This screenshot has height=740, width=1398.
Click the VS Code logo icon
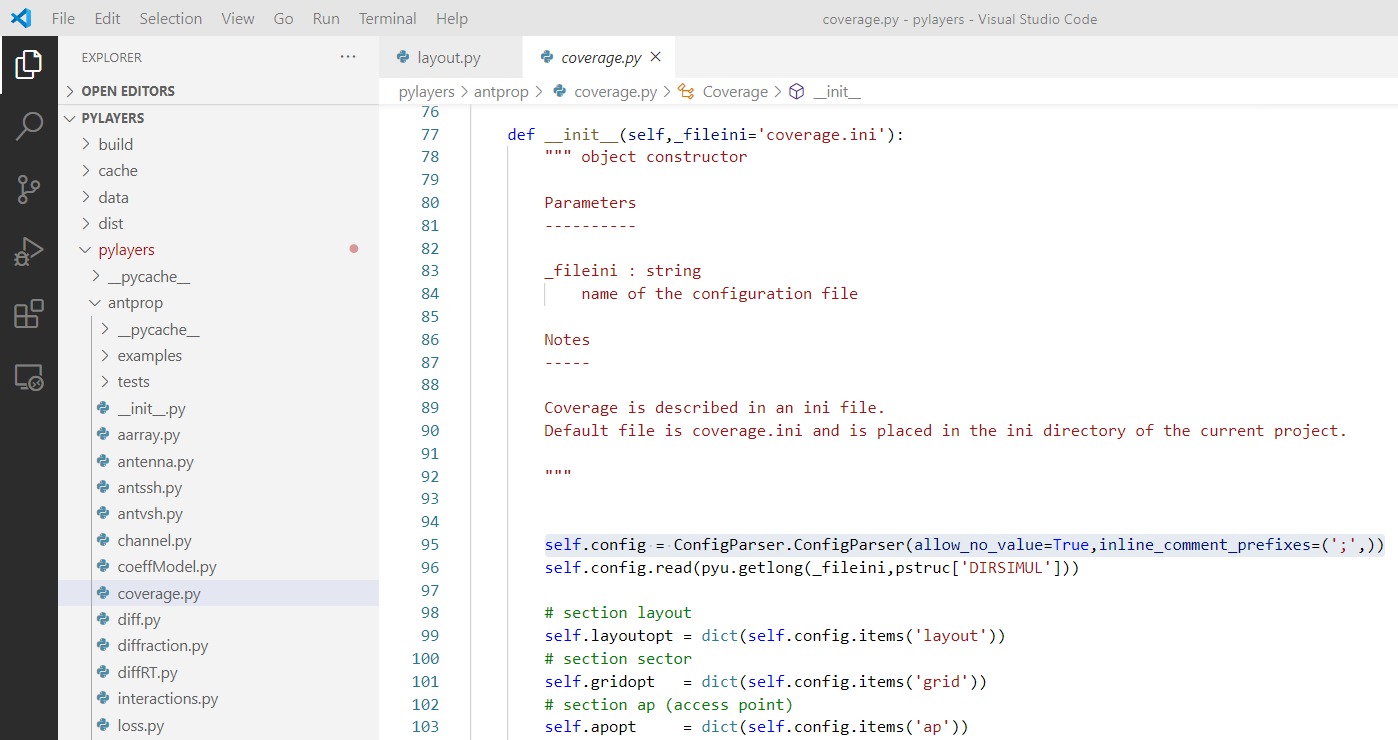pos(21,18)
